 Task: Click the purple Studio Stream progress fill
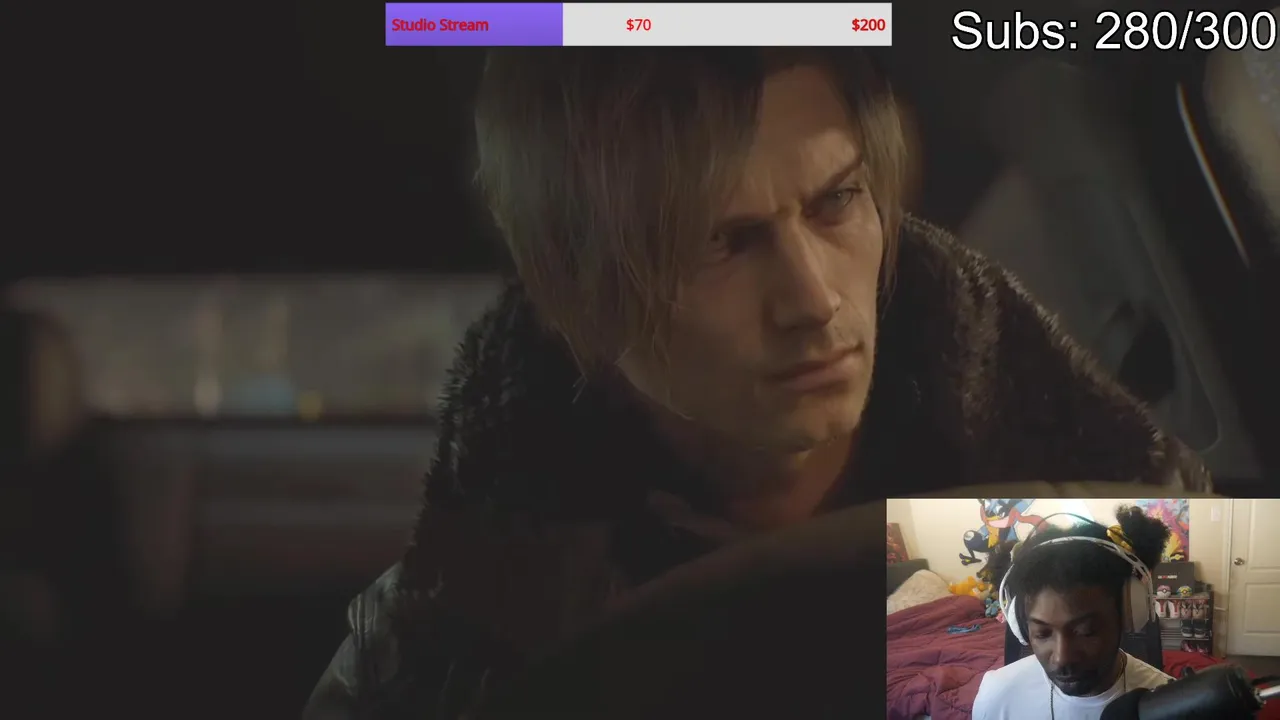pos(474,24)
